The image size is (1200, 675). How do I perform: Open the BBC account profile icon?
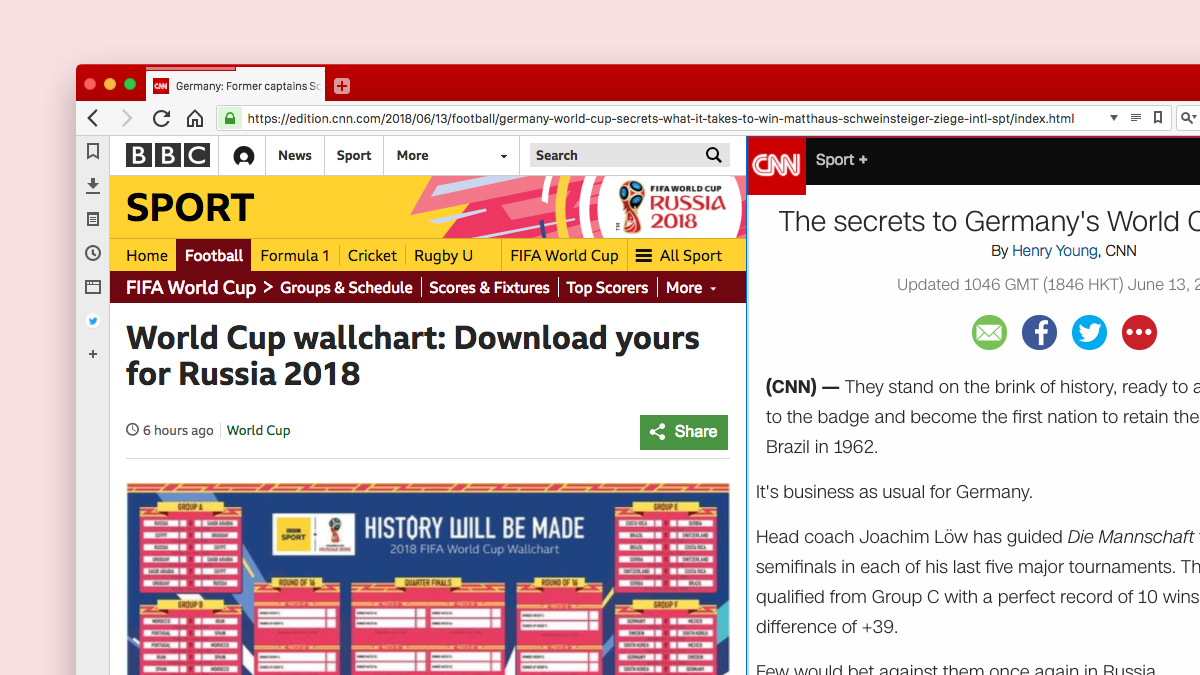(243, 156)
